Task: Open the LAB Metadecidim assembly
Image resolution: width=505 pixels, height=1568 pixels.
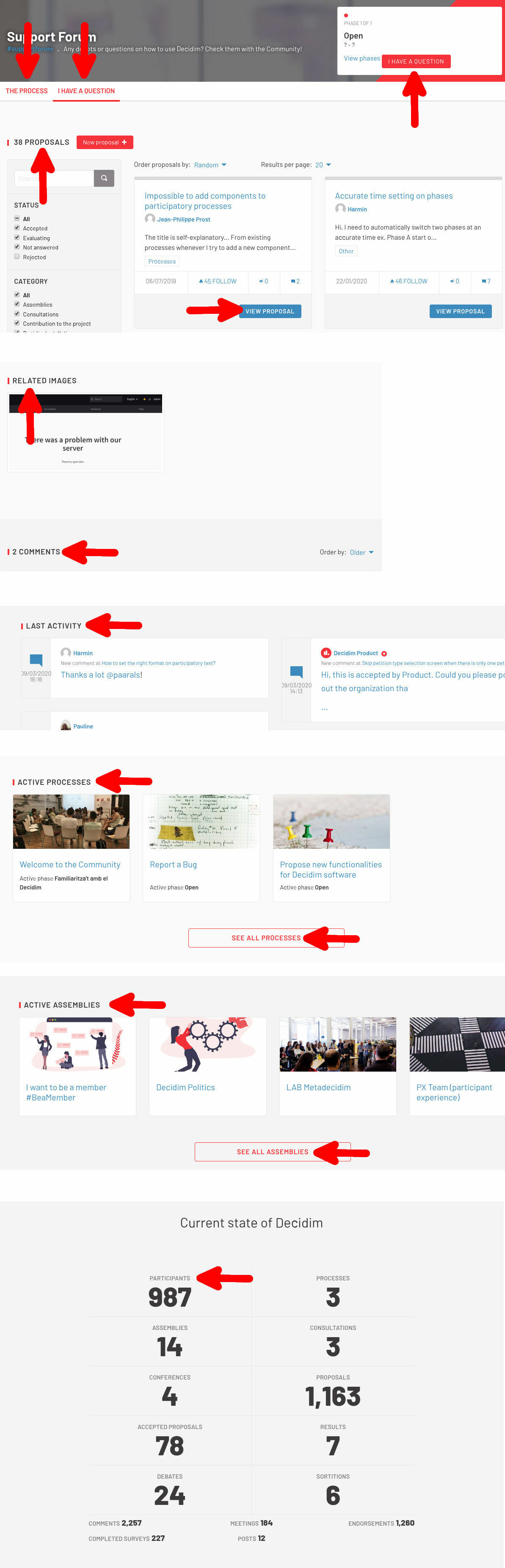Action: click(x=318, y=1087)
